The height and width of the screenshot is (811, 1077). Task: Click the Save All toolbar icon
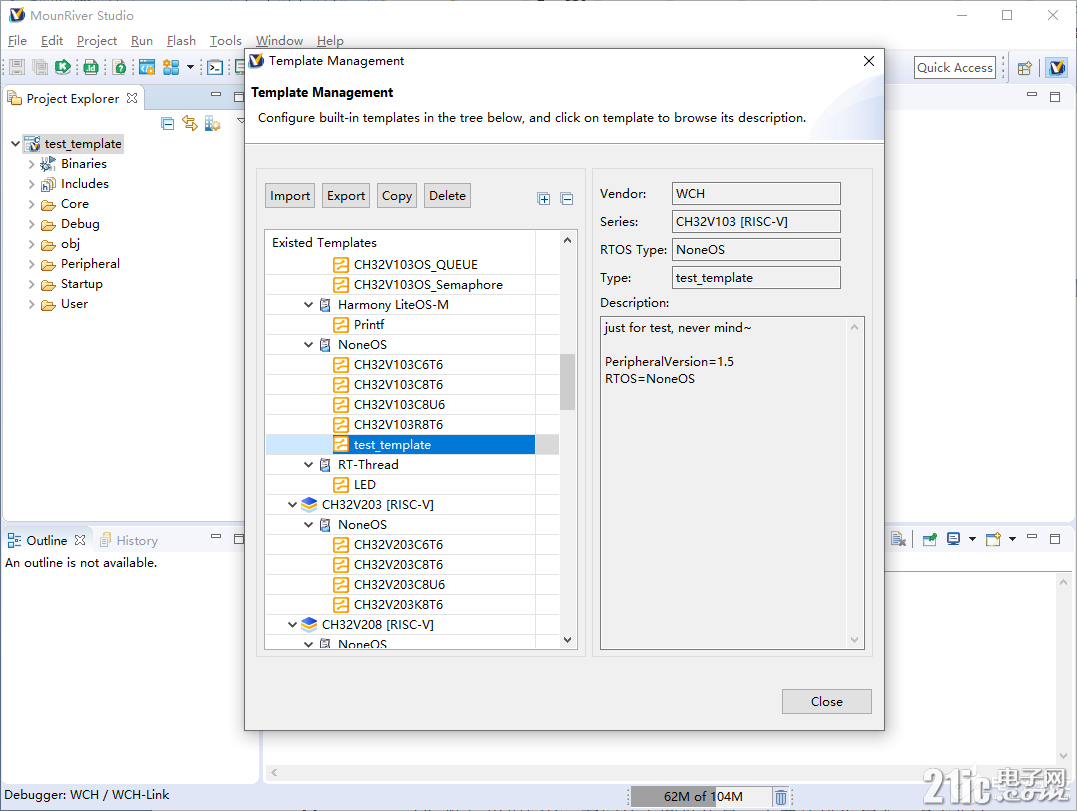[41, 67]
